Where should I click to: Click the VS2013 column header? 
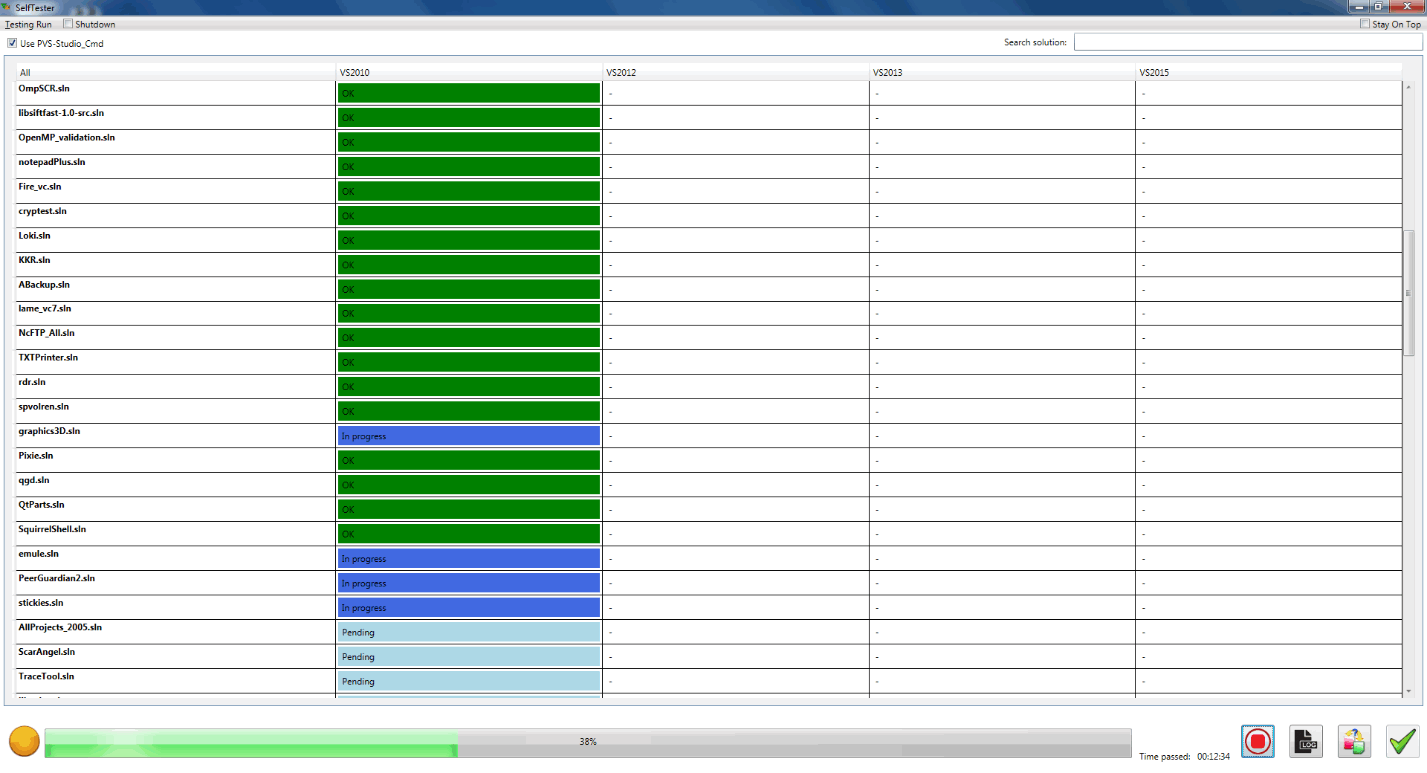(x=1002, y=72)
